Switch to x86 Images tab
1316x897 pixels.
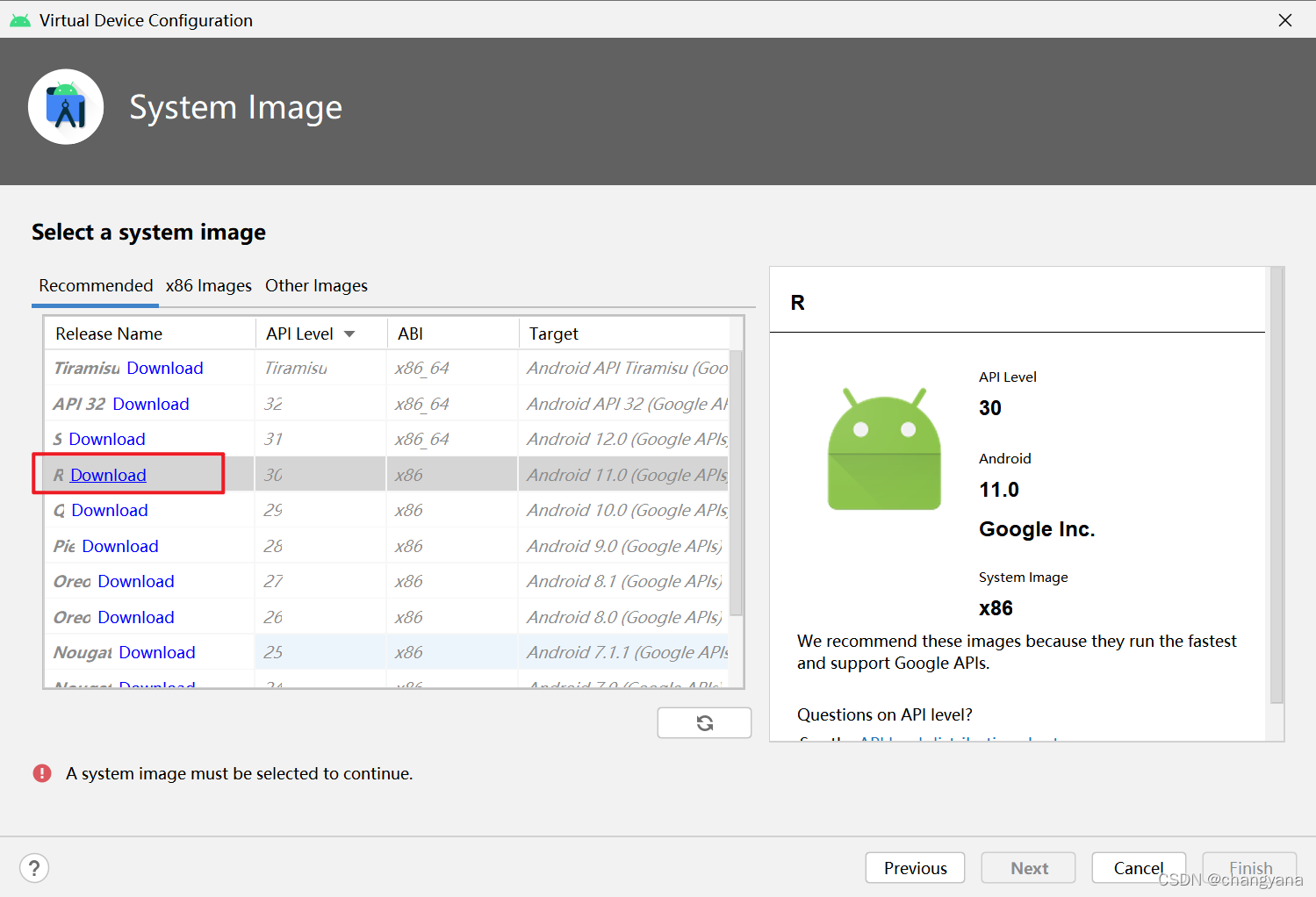pos(209,285)
